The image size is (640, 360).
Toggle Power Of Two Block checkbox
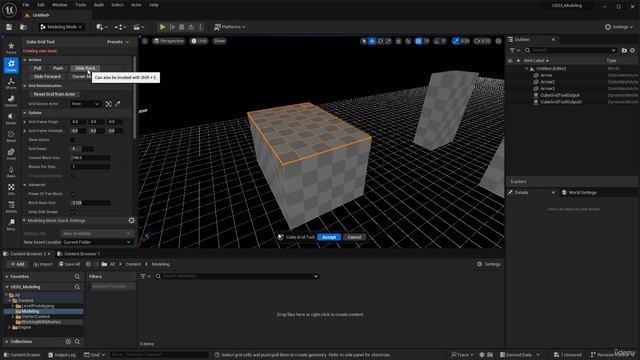coord(73,194)
